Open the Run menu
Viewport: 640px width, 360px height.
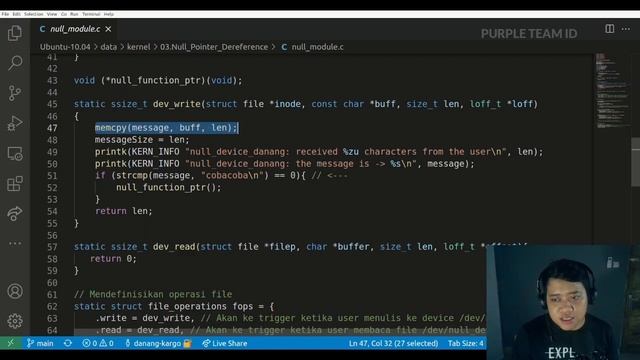[74, 14]
